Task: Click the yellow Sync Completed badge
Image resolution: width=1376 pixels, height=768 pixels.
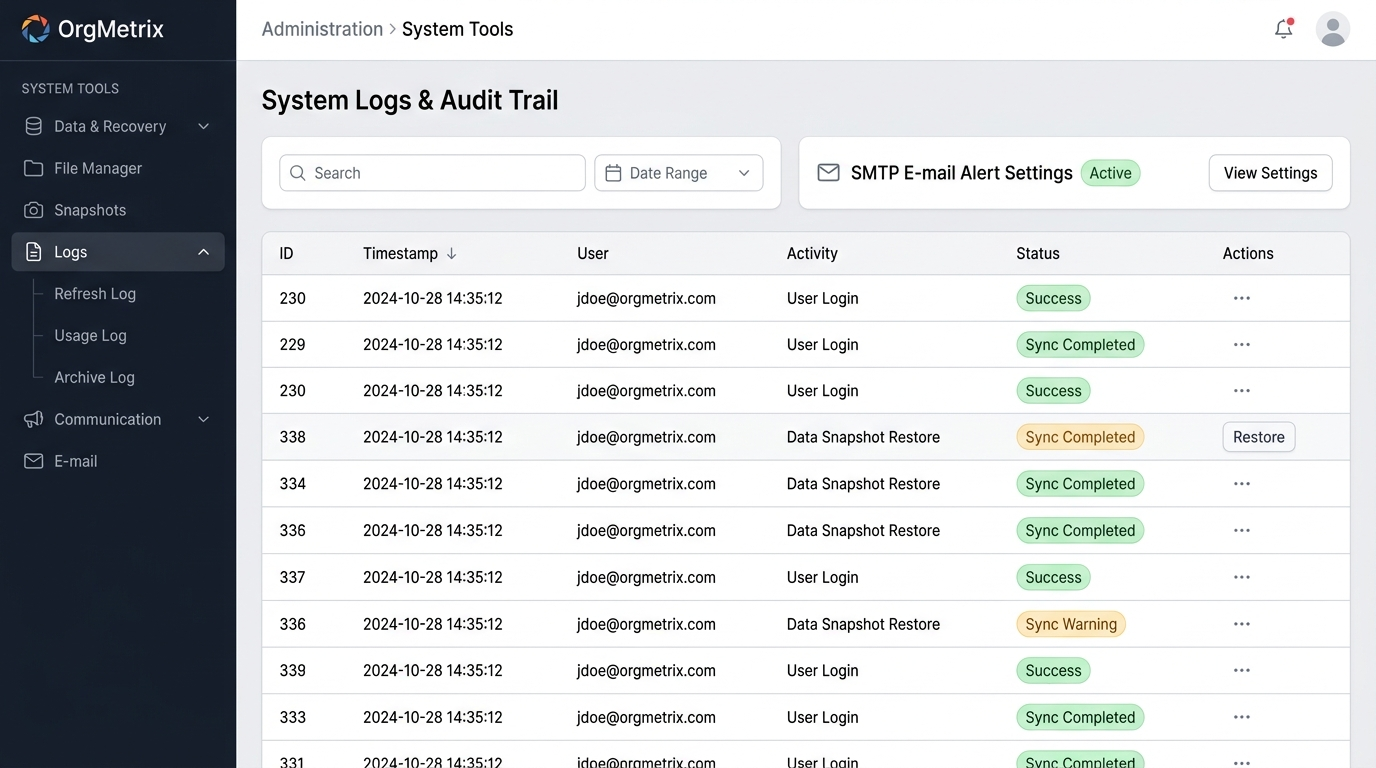Action: coord(1080,437)
